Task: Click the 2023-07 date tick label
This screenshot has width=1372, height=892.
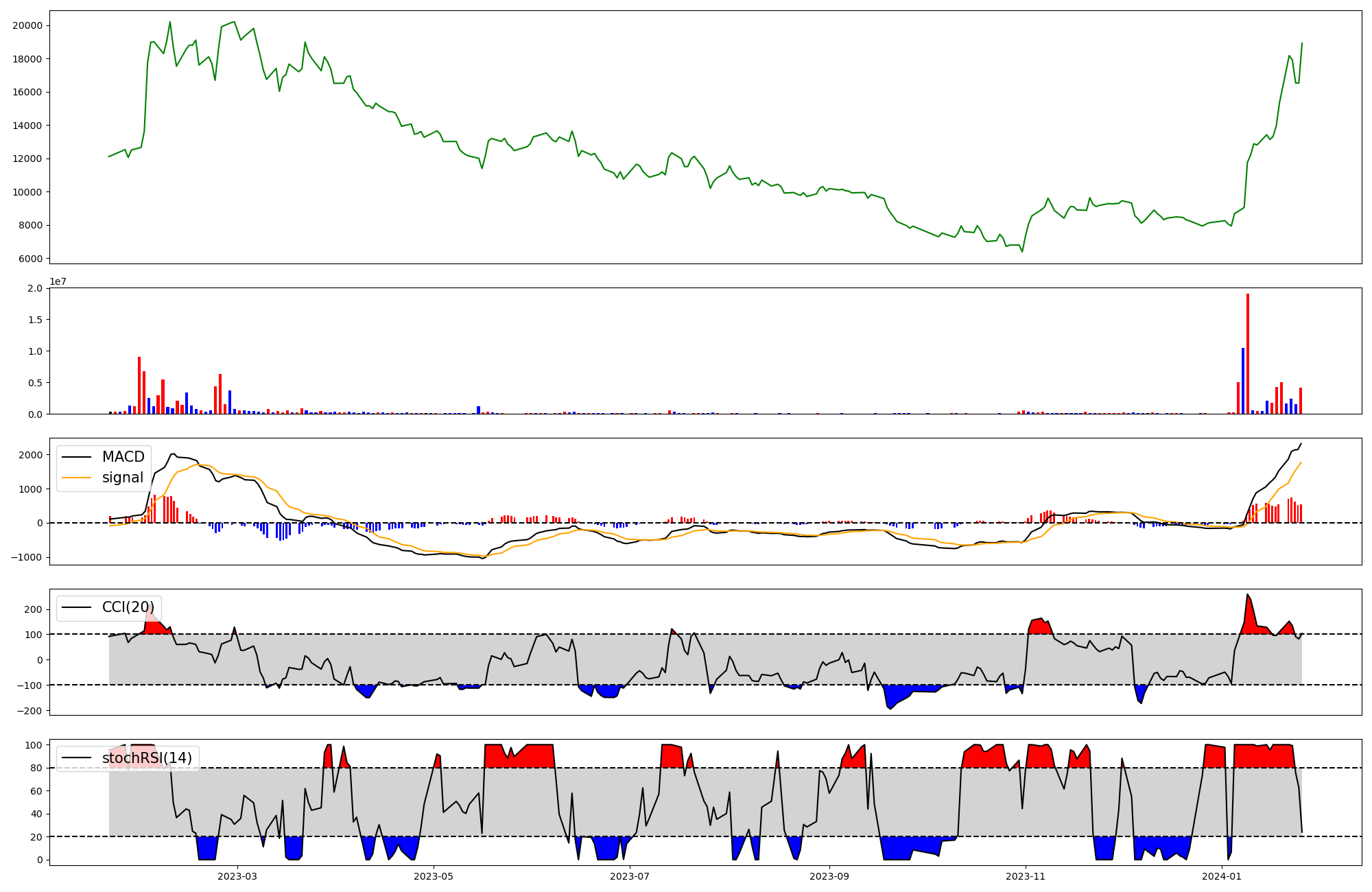Action: tap(630, 876)
